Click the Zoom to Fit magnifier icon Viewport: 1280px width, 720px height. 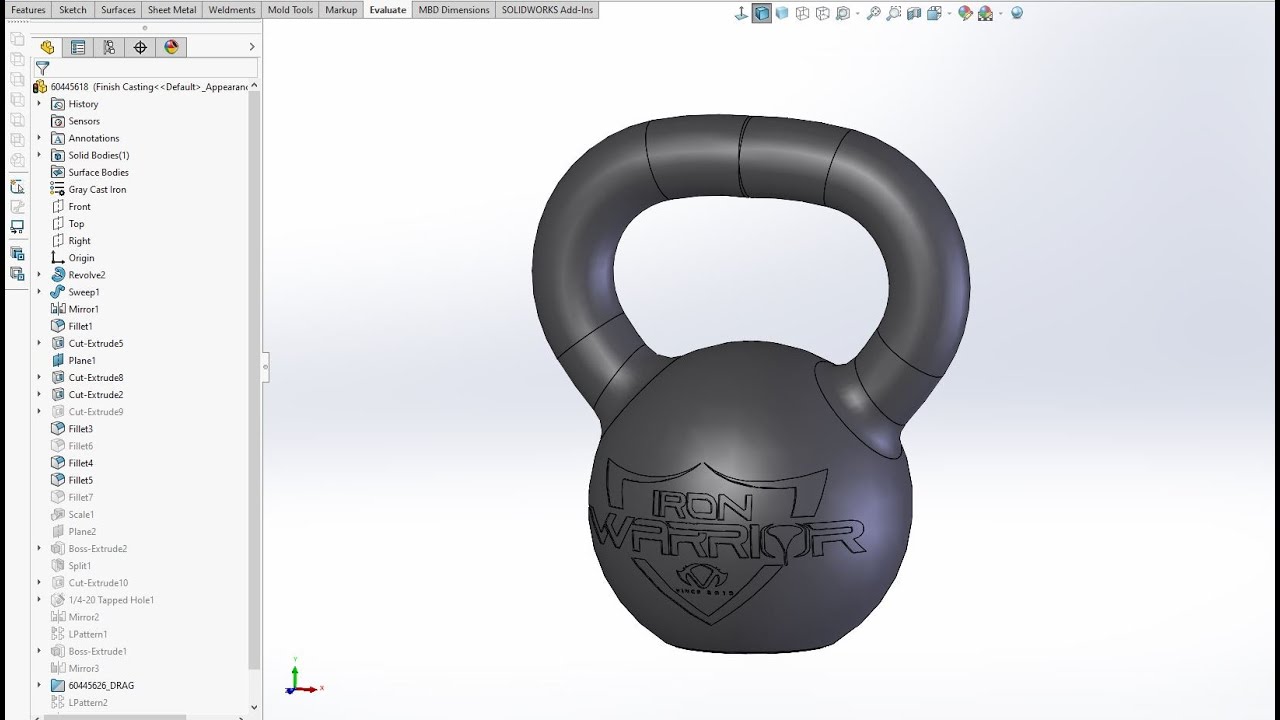[873, 13]
